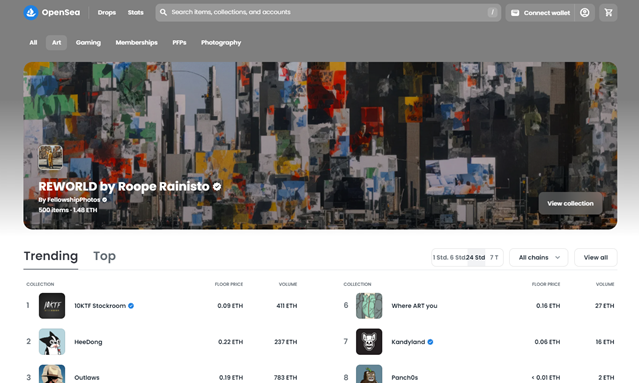
Task: Open Kandyland collection name
Action: click(x=408, y=342)
